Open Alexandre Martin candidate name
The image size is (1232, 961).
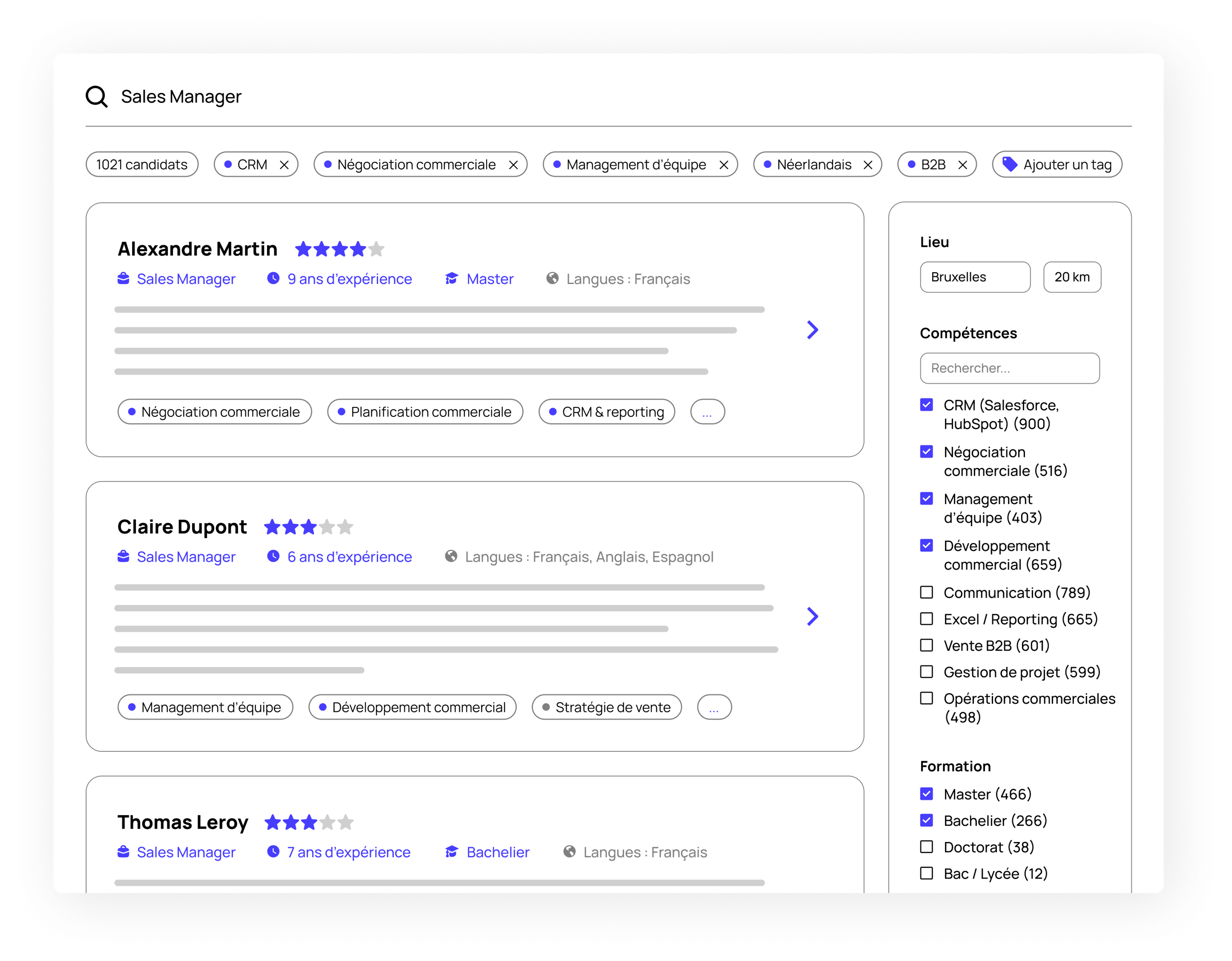[x=197, y=249]
